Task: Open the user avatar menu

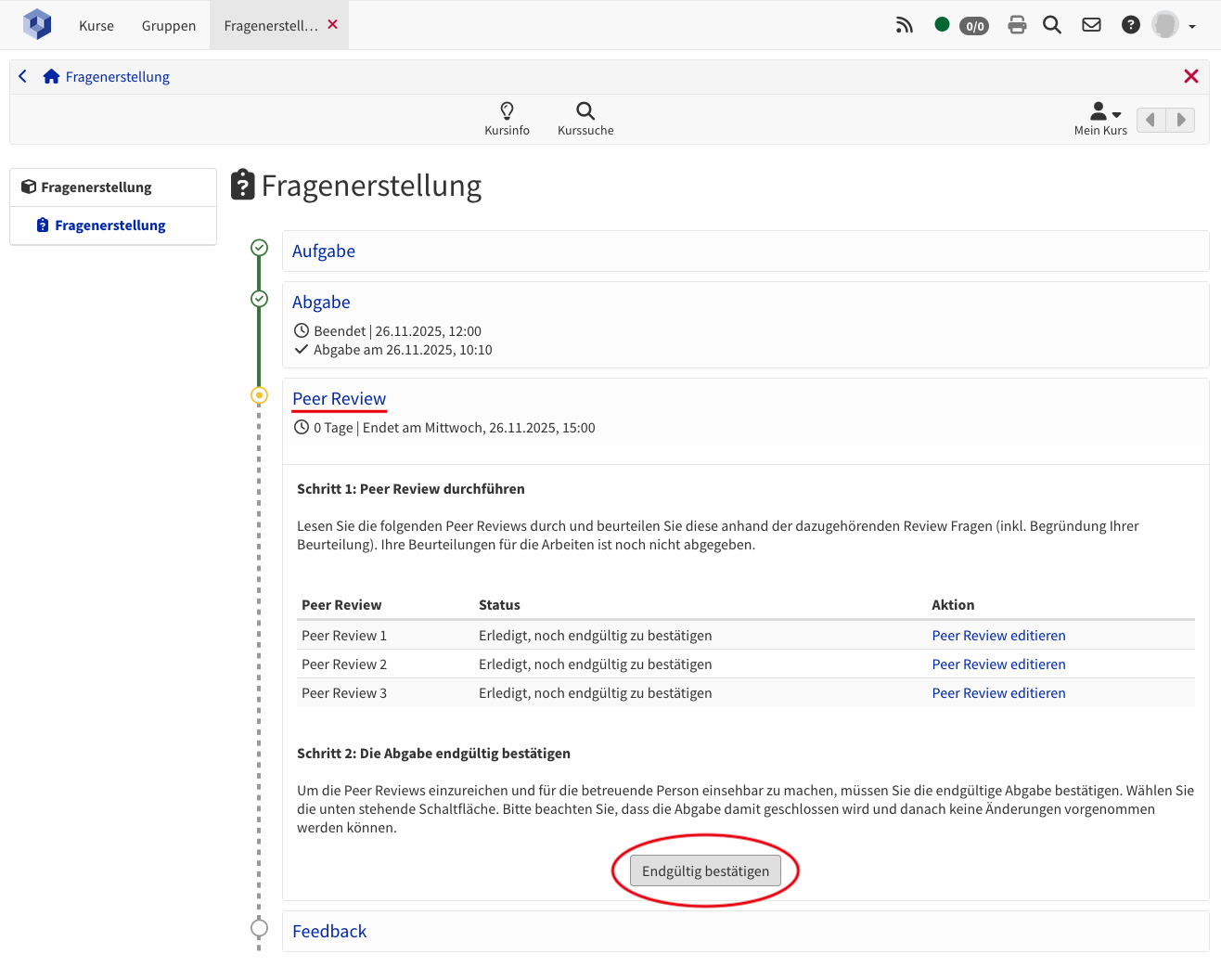Action: click(x=1173, y=25)
